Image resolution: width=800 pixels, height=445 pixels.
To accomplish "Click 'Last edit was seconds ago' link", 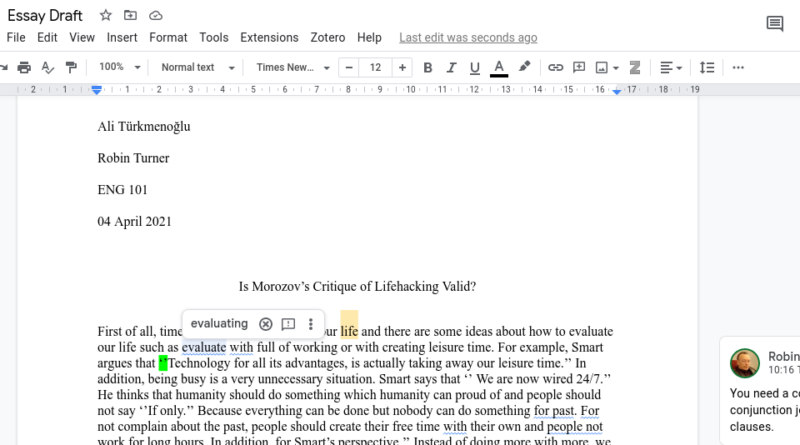I will (468, 38).
